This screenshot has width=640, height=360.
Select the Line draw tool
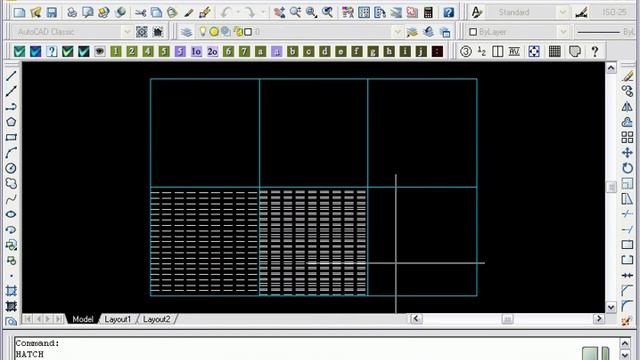click(x=11, y=76)
